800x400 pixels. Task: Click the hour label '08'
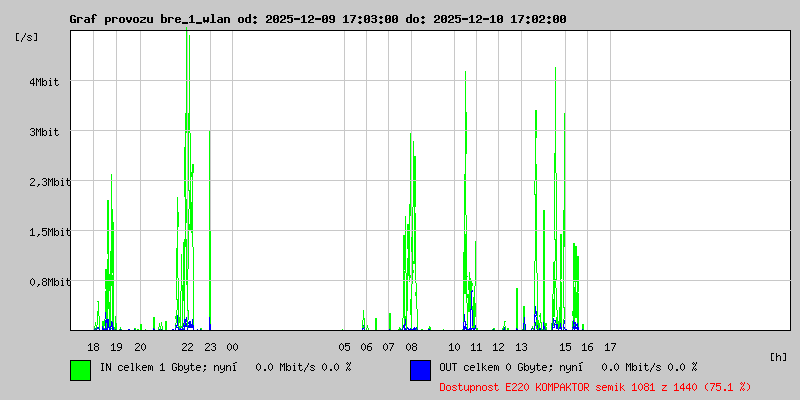(411, 347)
